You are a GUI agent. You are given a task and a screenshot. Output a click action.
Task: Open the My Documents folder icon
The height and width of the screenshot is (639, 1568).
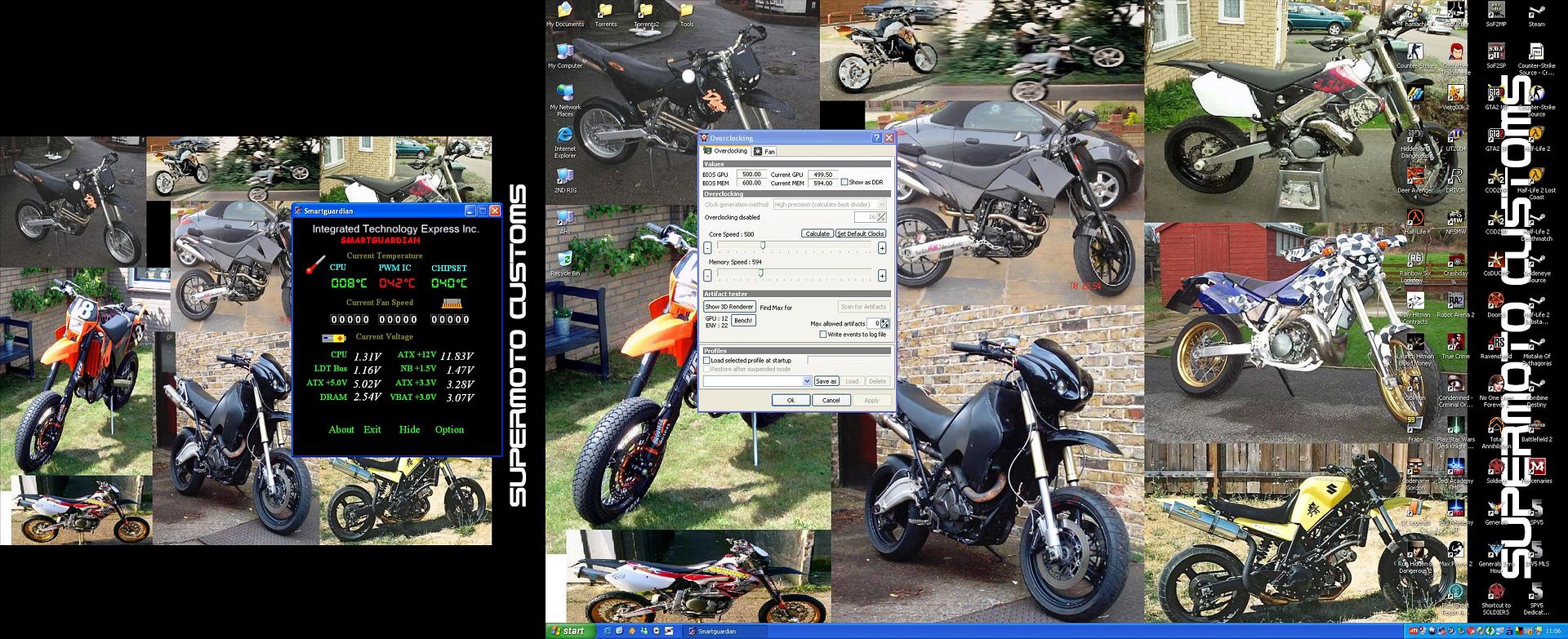pyautogui.click(x=564, y=13)
